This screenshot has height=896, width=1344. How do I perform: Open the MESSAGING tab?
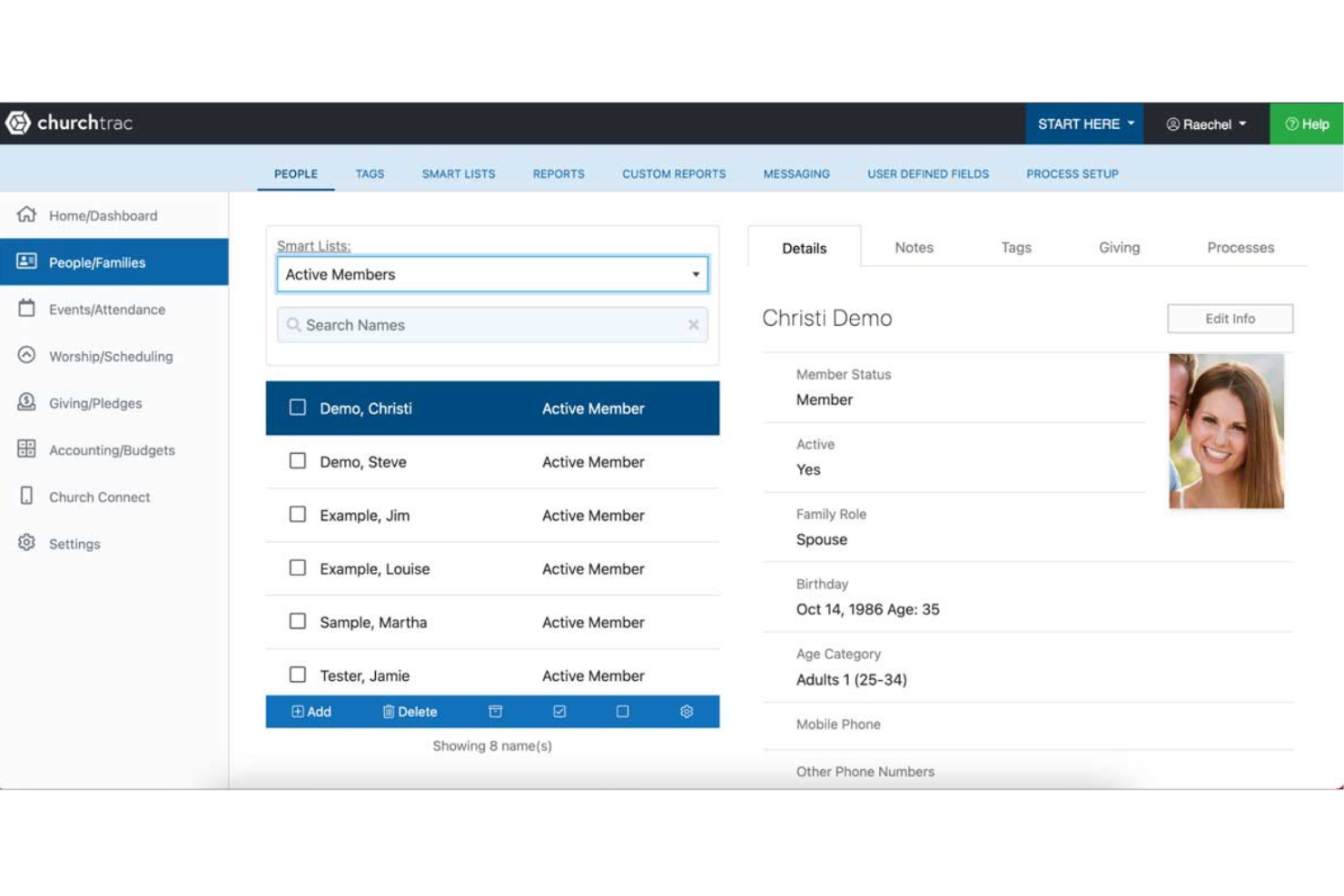pos(796,173)
